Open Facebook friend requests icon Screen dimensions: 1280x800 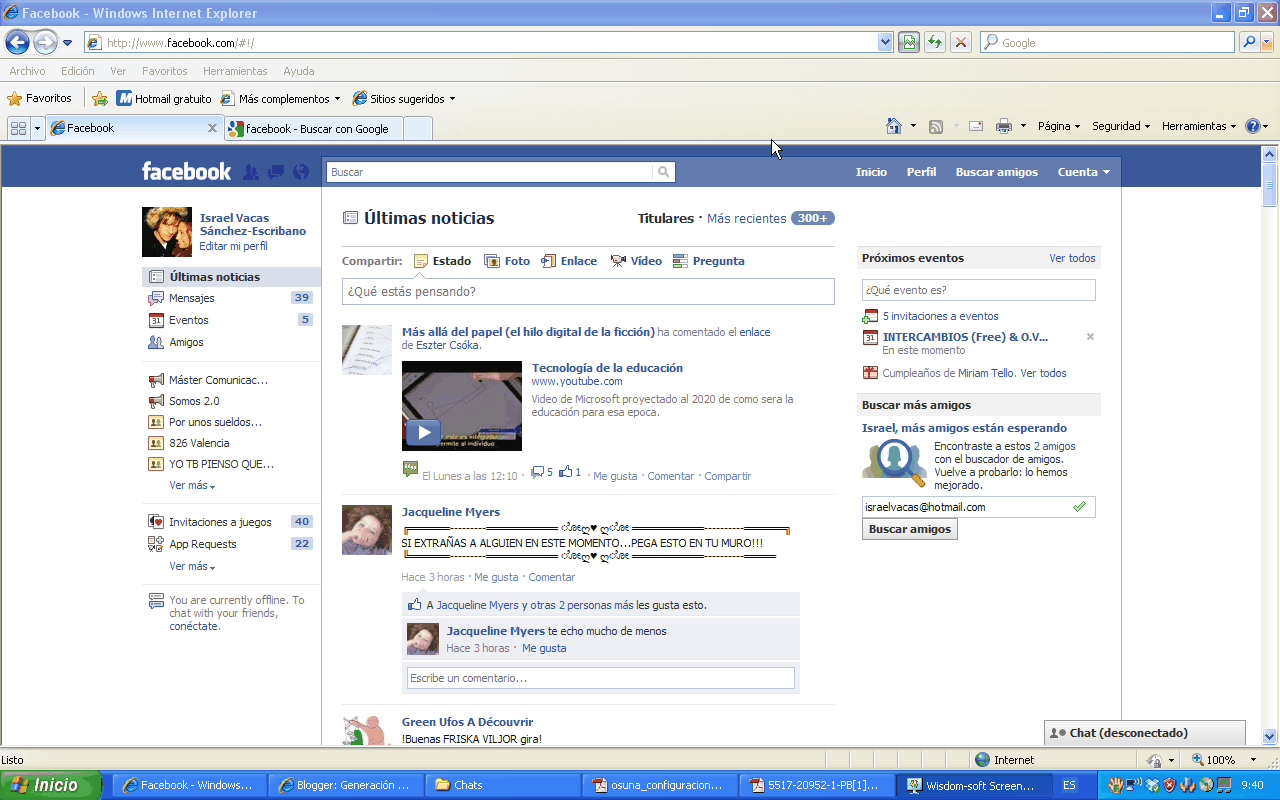pyautogui.click(x=251, y=172)
